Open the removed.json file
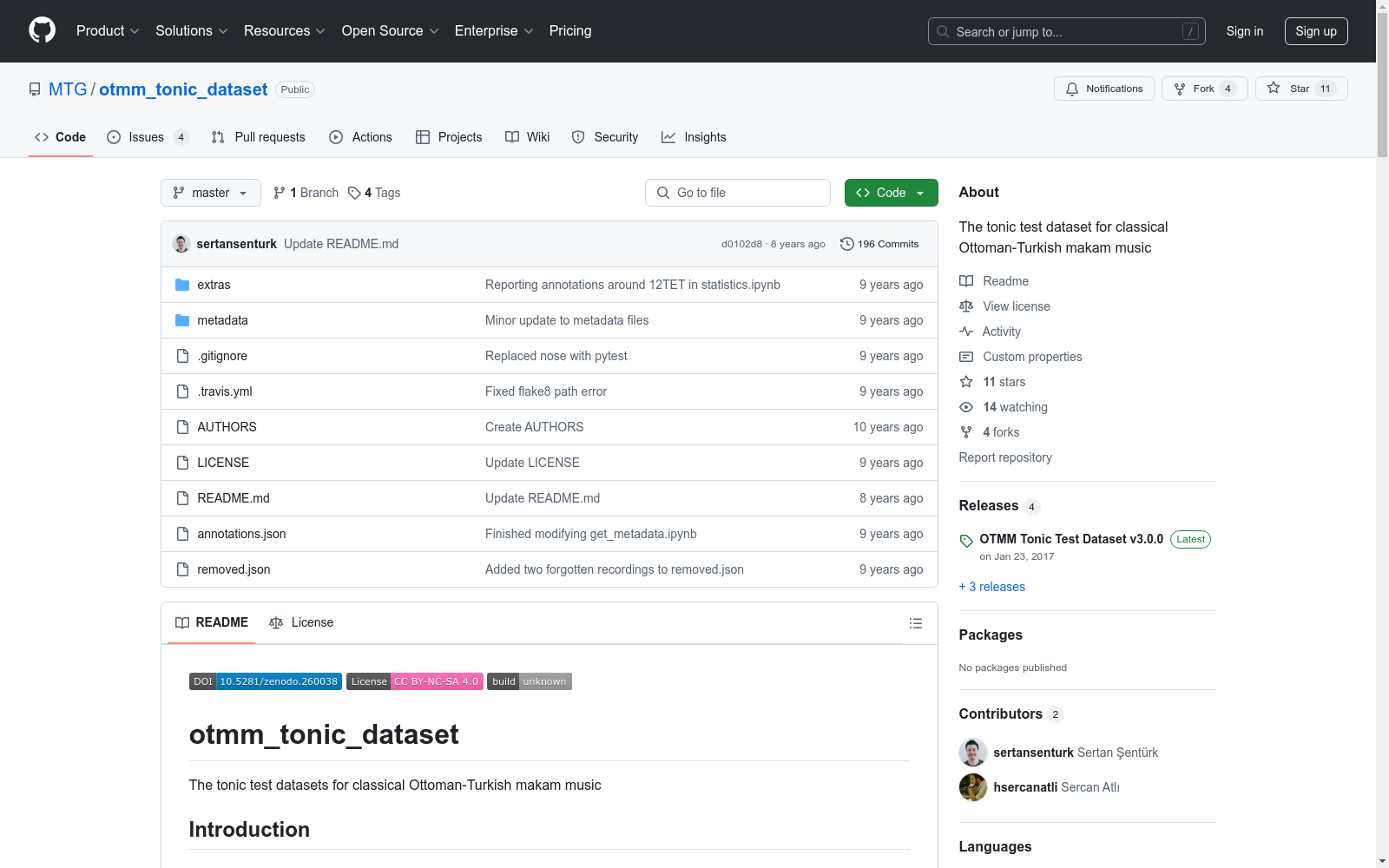Image resolution: width=1389 pixels, height=868 pixels. coord(234,569)
